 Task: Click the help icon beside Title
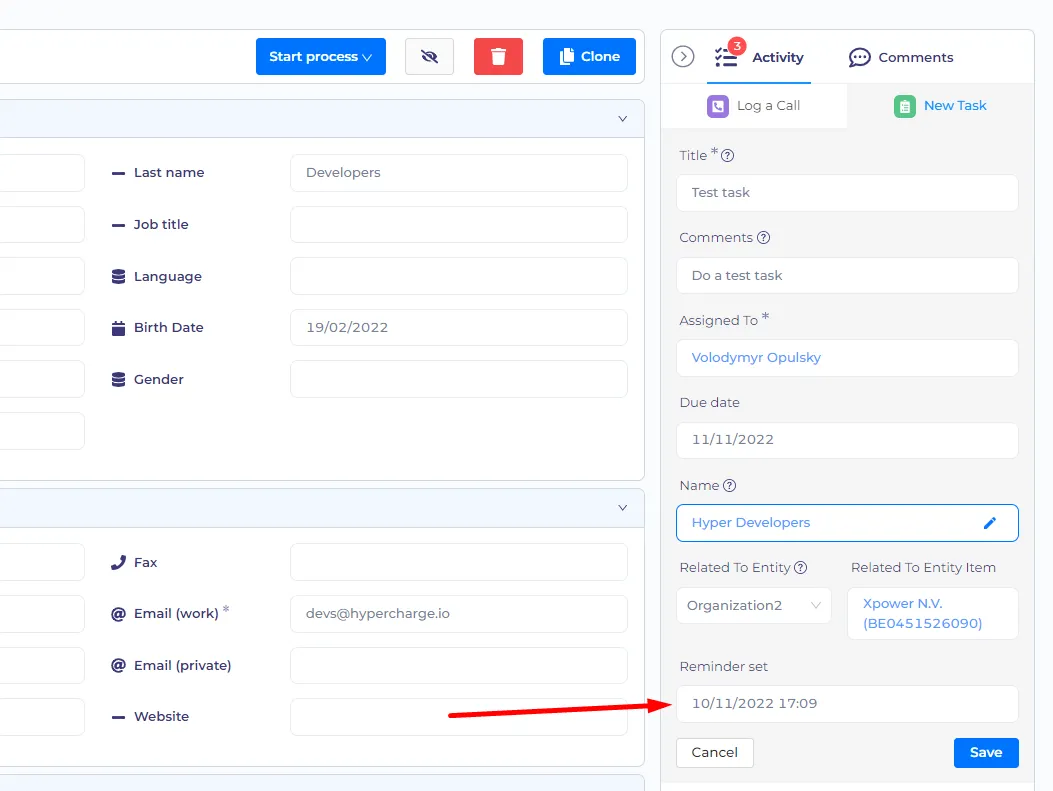(727, 156)
